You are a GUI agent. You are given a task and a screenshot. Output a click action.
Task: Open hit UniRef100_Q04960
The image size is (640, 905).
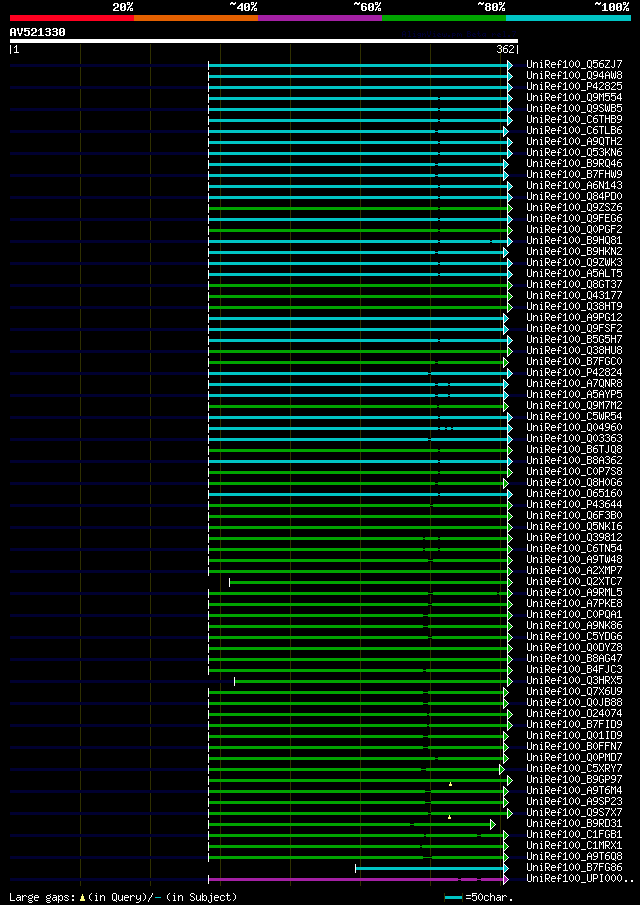click(x=574, y=428)
